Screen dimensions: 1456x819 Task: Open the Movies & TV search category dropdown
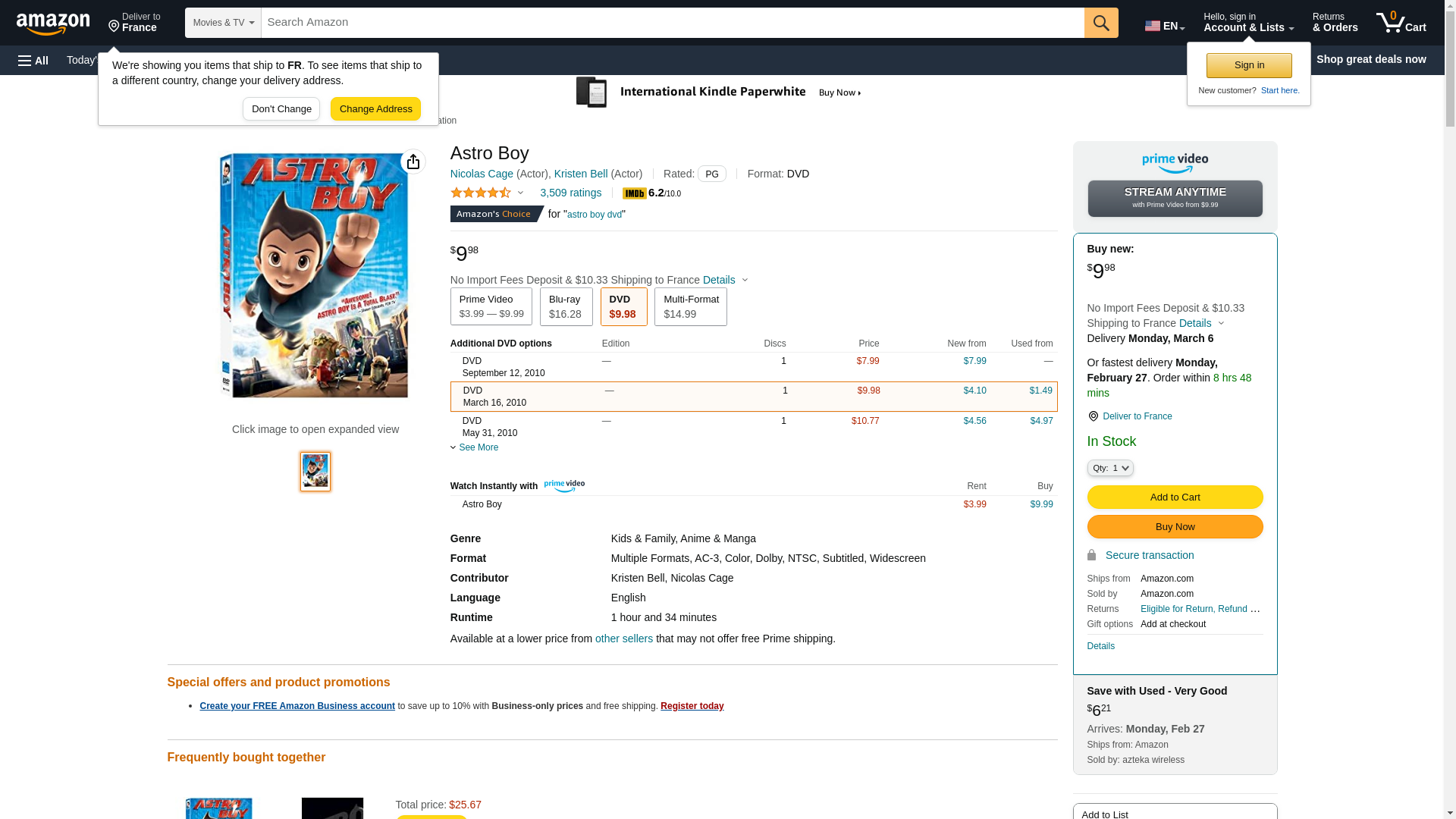[223, 23]
